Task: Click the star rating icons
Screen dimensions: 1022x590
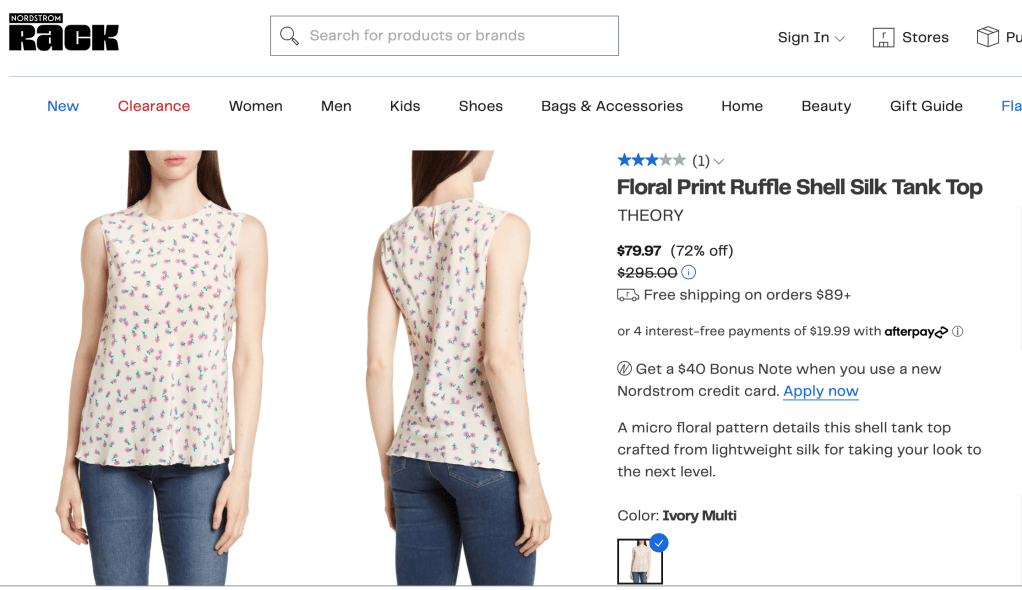Action: [x=651, y=160]
